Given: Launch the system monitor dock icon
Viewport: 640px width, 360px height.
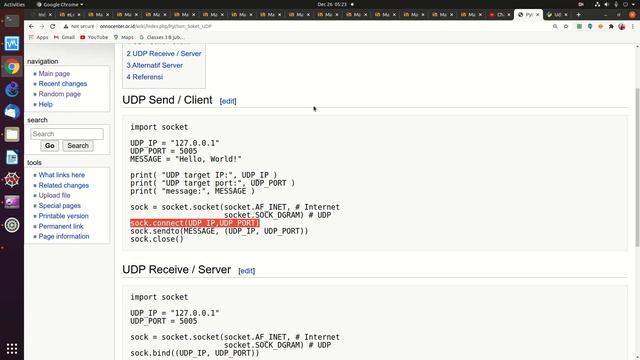Looking at the screenshot, I should click(12, 43).
